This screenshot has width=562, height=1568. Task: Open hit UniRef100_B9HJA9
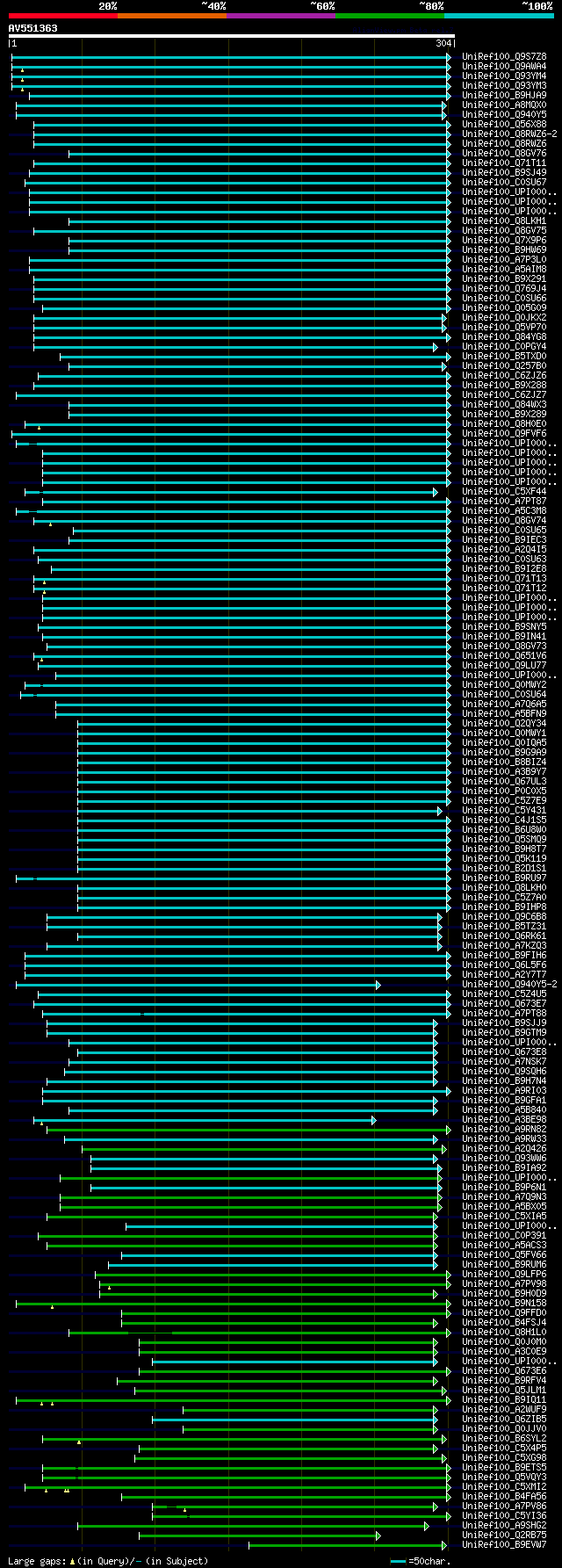click(x=504, y=95)
